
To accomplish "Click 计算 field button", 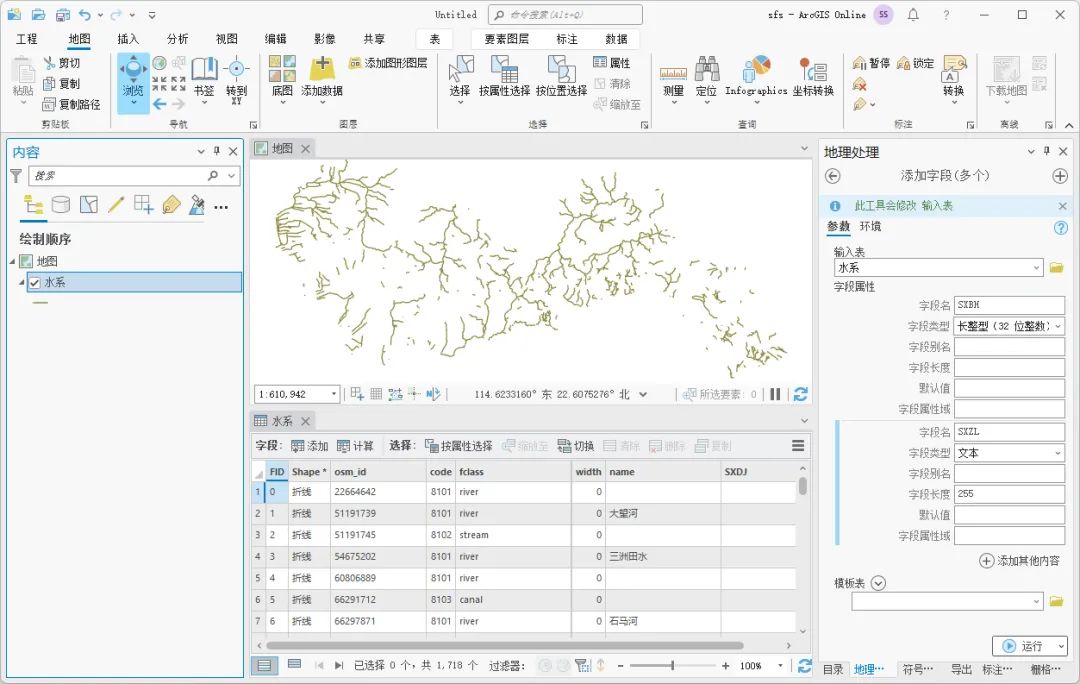I will [355, 446].
